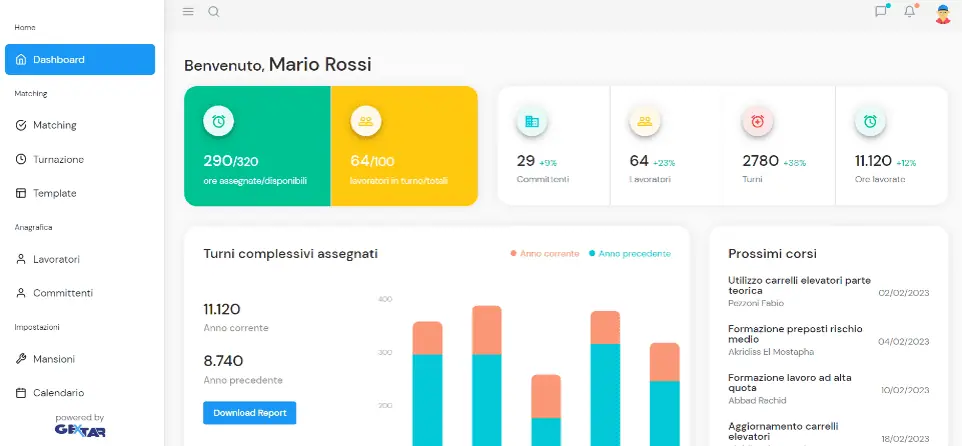Image resolution: width=962 pixels, height=446 pixels.
Task: Click workers icon in yellow card
Action: pos(366,121)
